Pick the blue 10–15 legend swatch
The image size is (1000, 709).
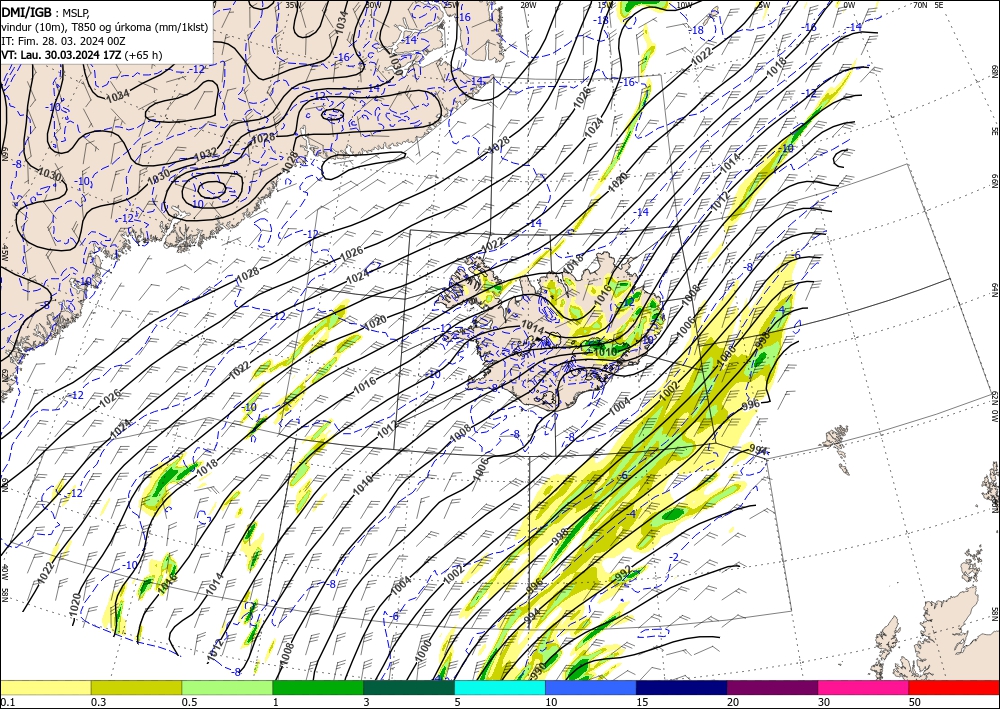(x=591, y=687)
